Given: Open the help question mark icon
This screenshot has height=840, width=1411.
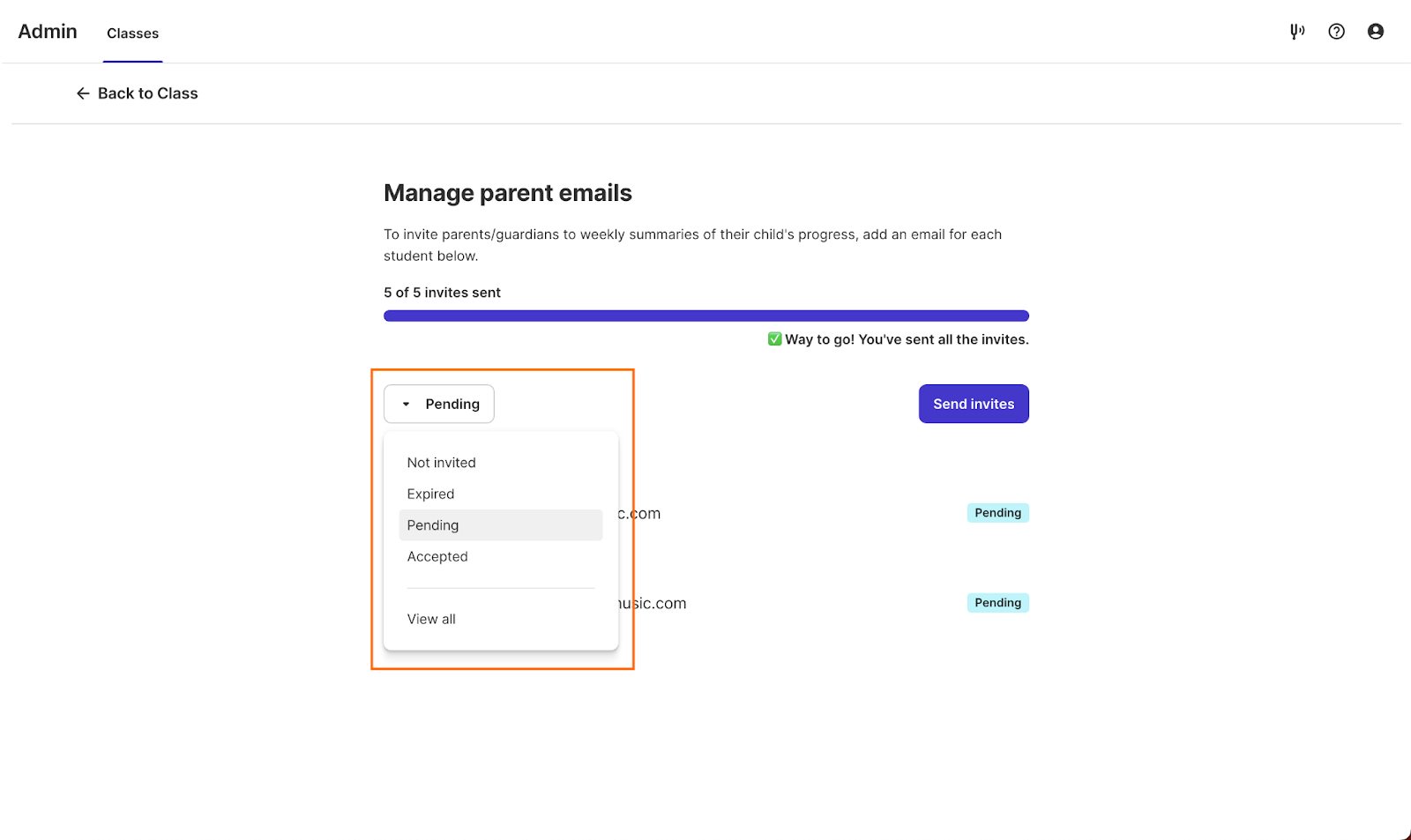Looking at the screenshot, I should coord(1337,32).
